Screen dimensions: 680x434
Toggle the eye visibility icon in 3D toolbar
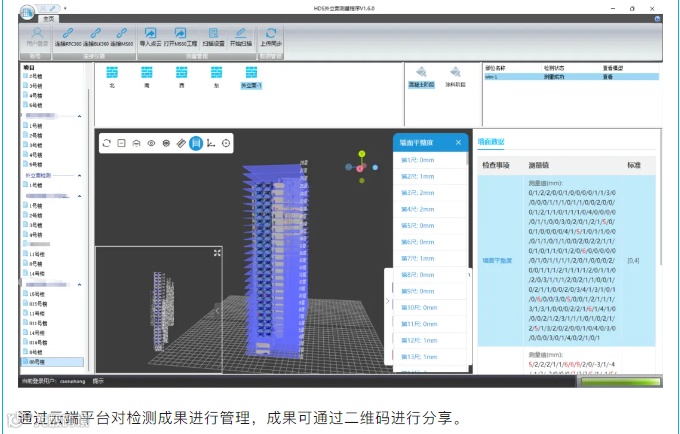coord(151,143)
